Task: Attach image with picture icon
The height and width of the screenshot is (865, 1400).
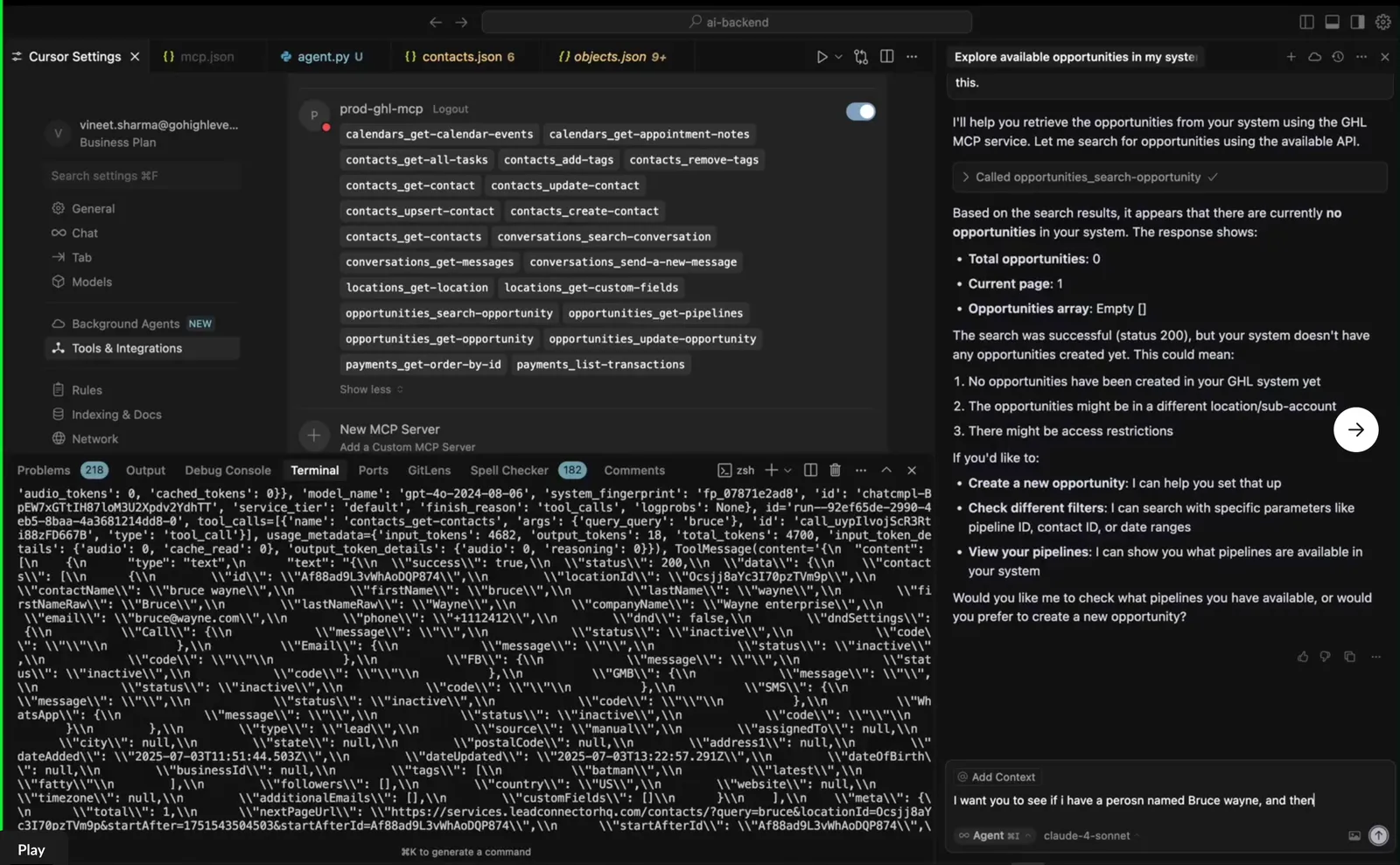Action: [x=1354, y=836]
